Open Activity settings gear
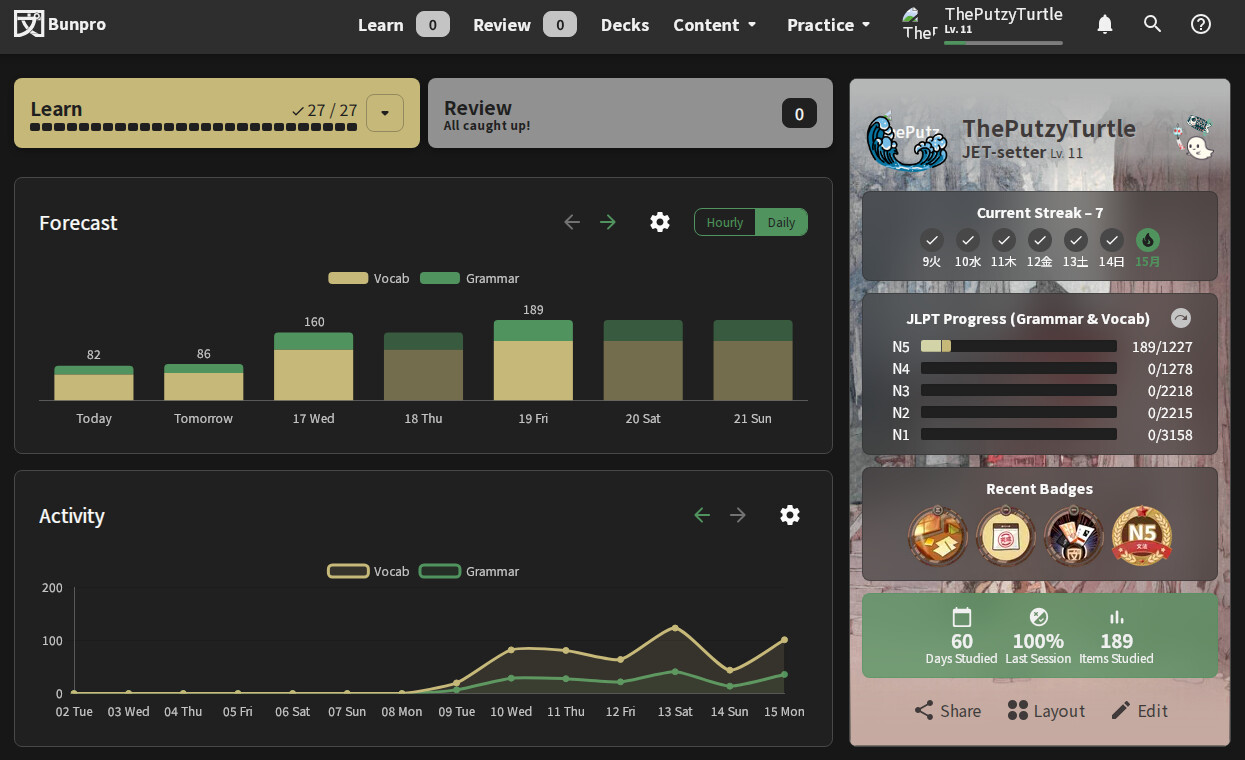Screen dimensions: 1245x760 [x=790, y=515]
